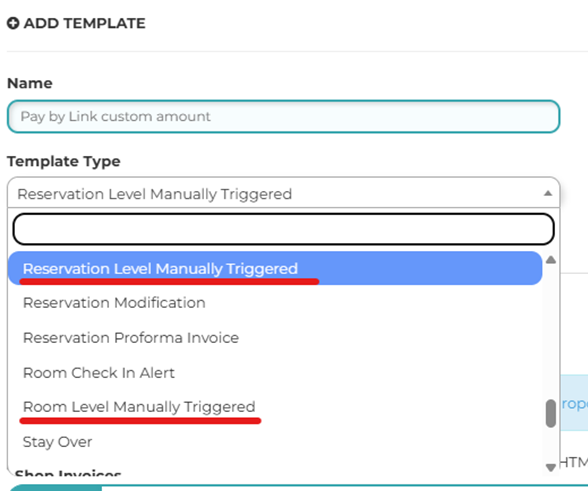Click the Template Type field label
This screenshot has height=491, width=588.
(x=64, y=162)
